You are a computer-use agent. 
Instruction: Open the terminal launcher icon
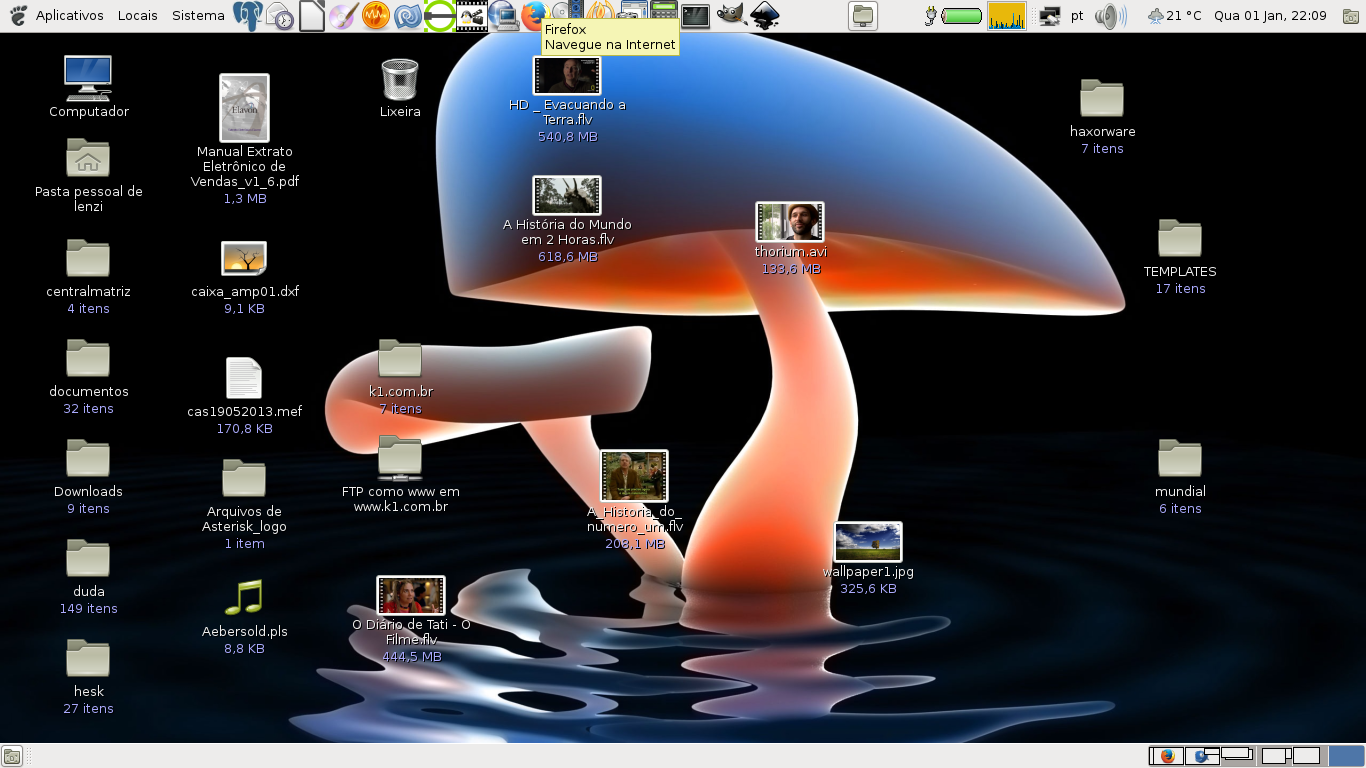(x=695, y=15)
